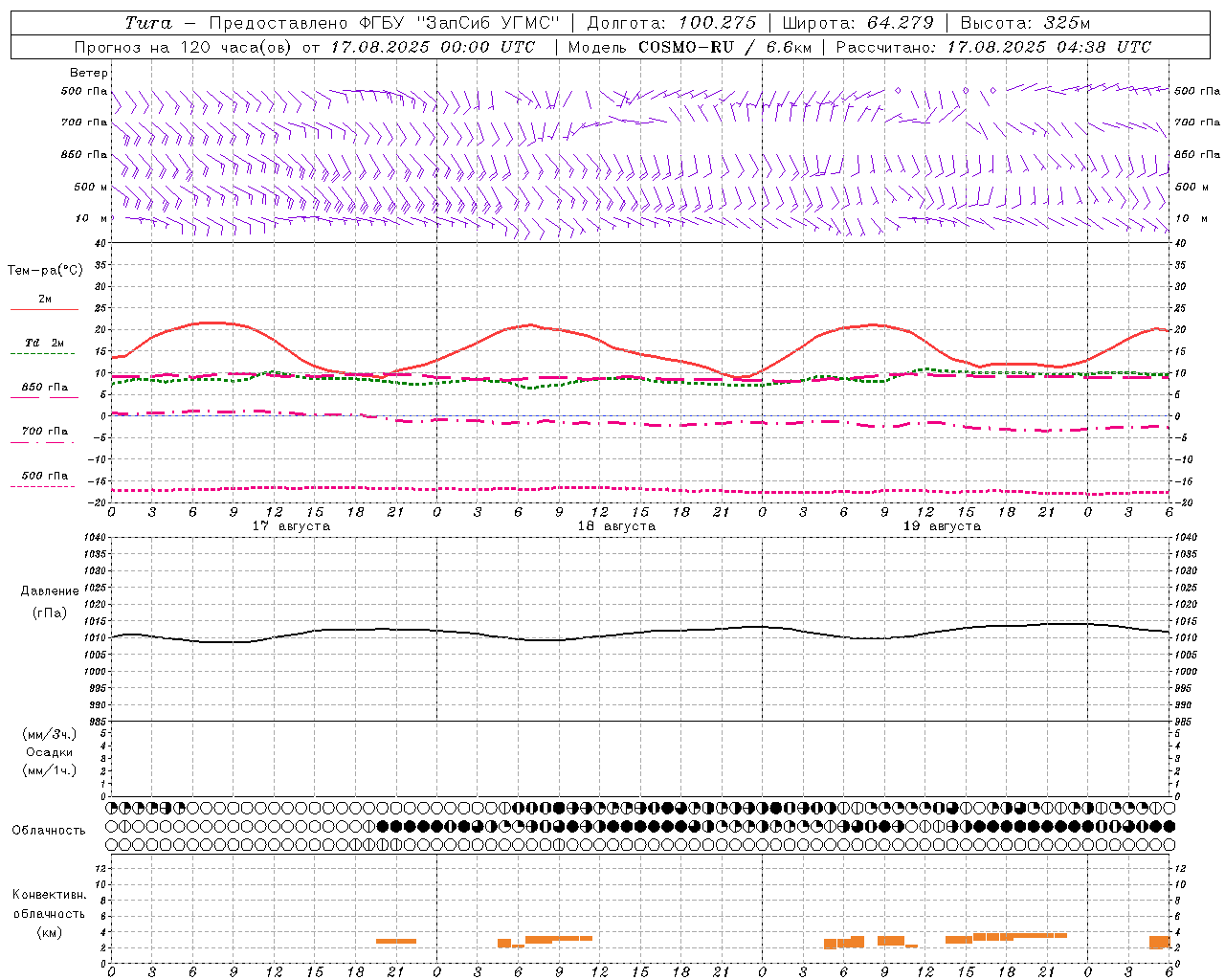The width and height of the screenshot is (1225, 980).
Task: Select the text 'Предоставлено ФГБУ "ЗапСиб УГМС"'
Action: pos(384,23)
